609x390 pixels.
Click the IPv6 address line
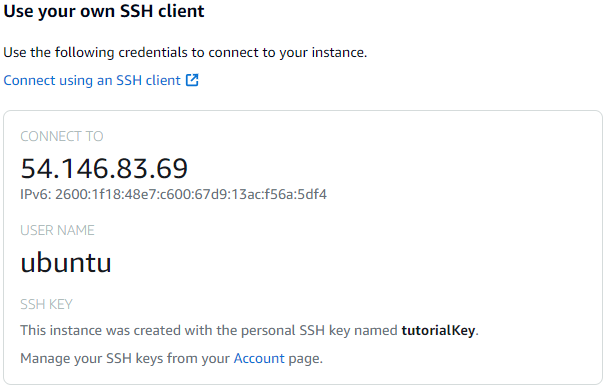(x=174, y=194)
